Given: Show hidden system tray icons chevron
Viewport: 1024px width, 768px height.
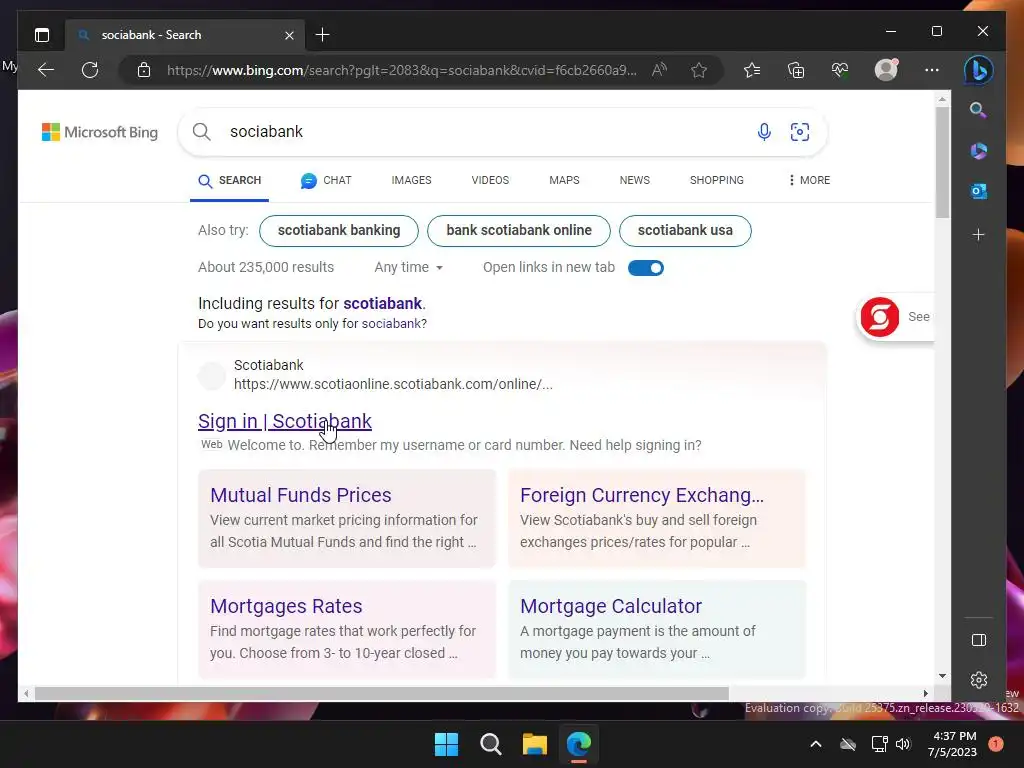Looking at the screenshot, I should tap(816, 744).
